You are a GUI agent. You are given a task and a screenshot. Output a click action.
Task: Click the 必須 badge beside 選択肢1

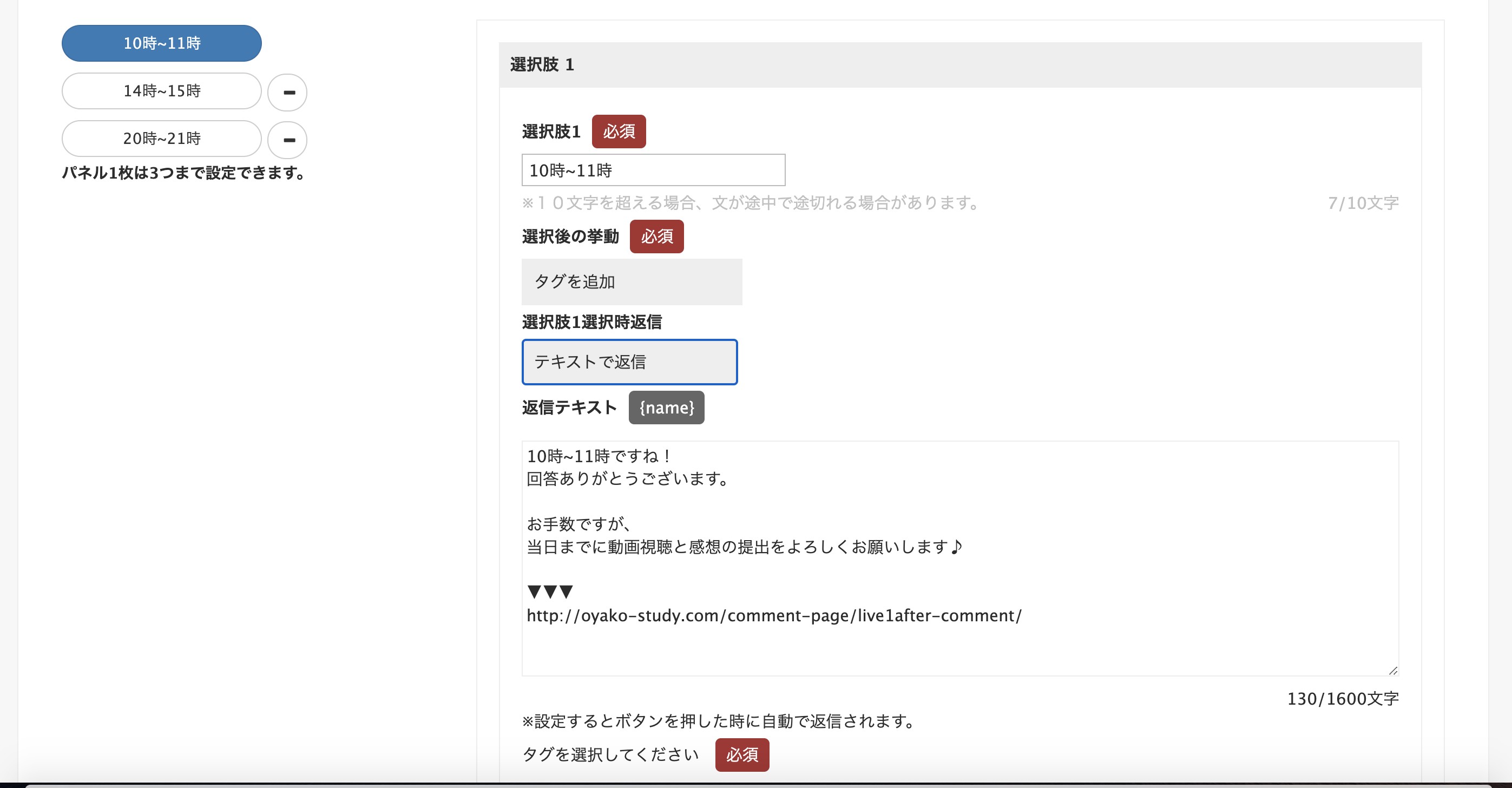(619, 132)
